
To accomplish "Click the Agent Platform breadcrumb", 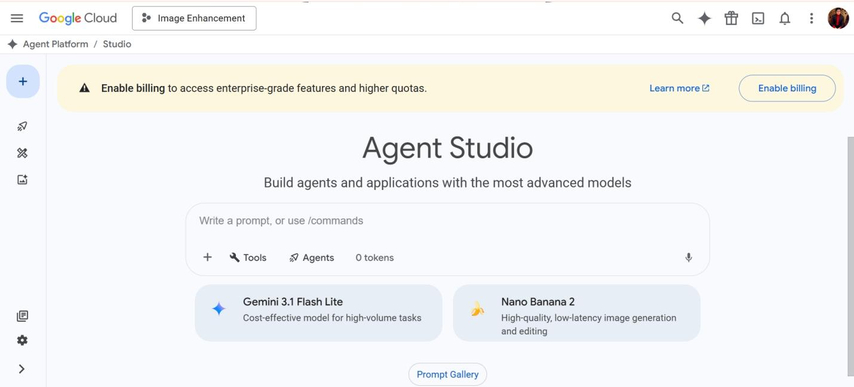I will click(x=55, y=44).
